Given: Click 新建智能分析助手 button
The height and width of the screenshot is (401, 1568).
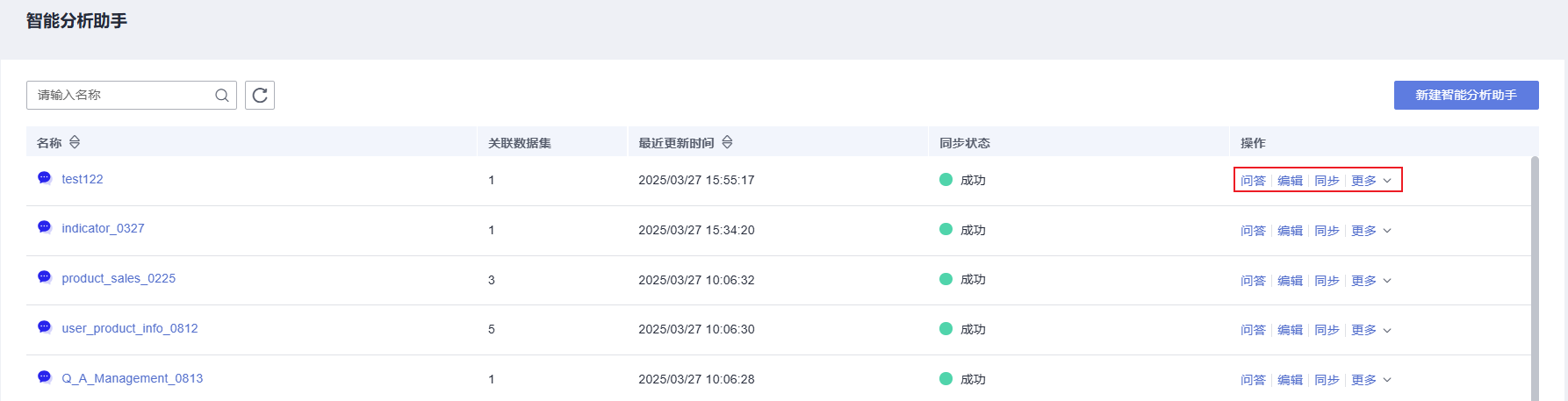Looking at the screenshot, I should (x=1466, y=96).
